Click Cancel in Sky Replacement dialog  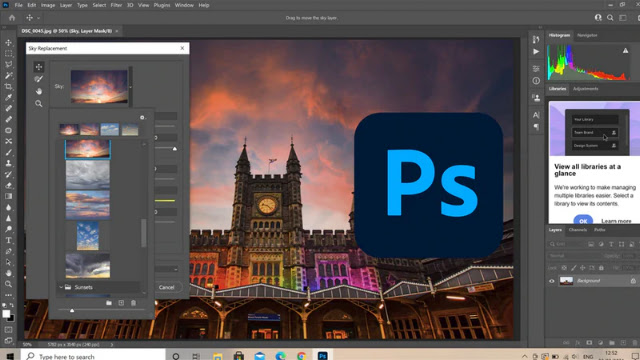point(167,287)
